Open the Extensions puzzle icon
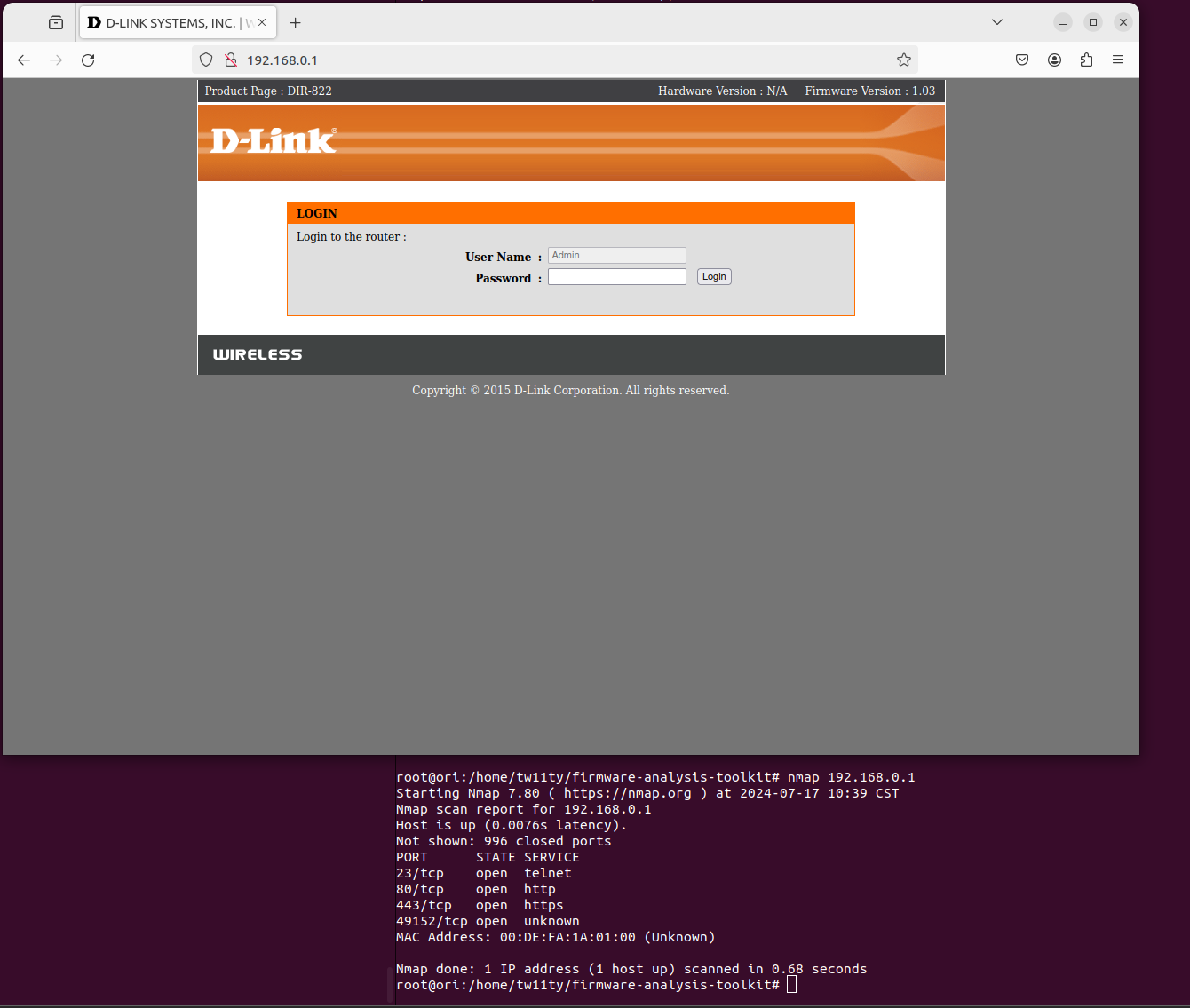 pyautogui.click(x=1086, y=60)
